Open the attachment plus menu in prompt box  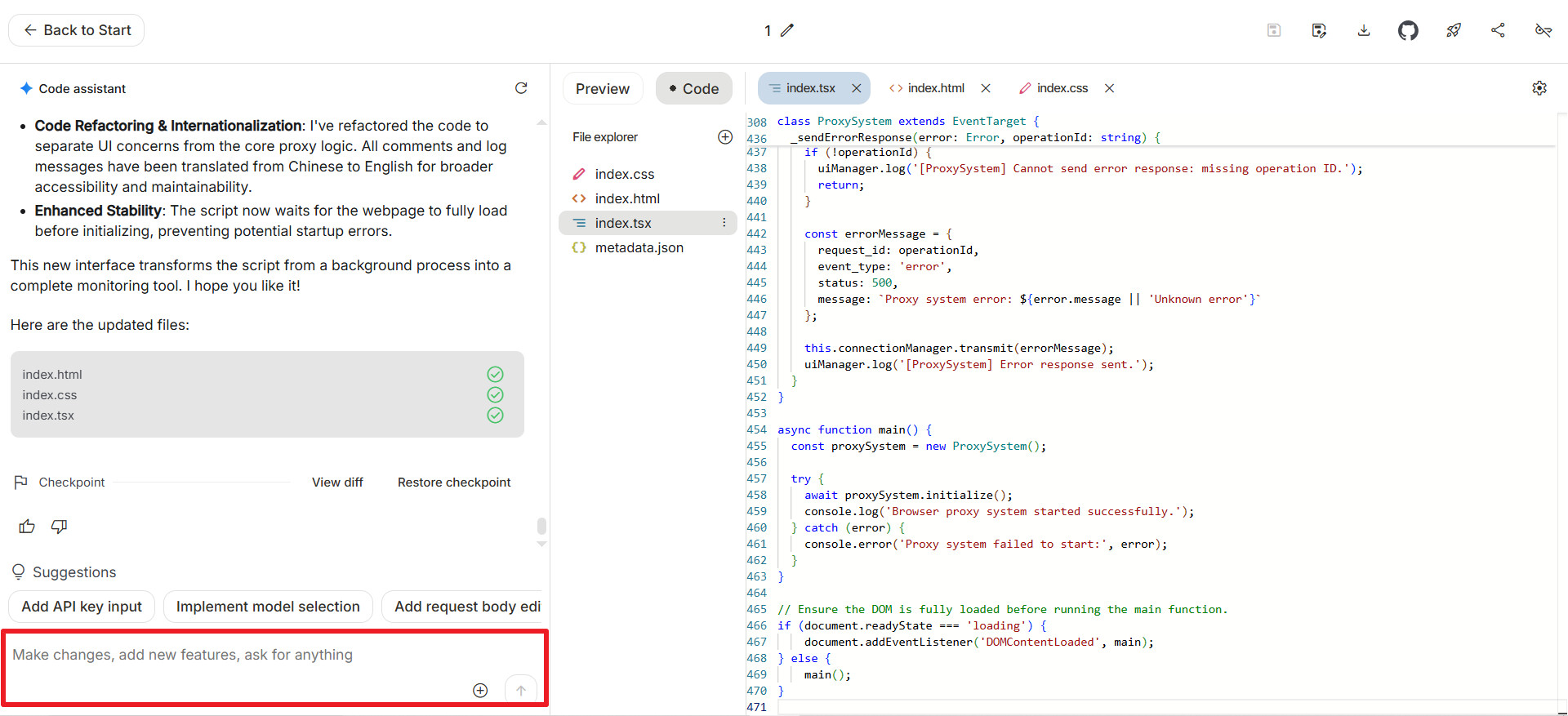coord(480,691)
